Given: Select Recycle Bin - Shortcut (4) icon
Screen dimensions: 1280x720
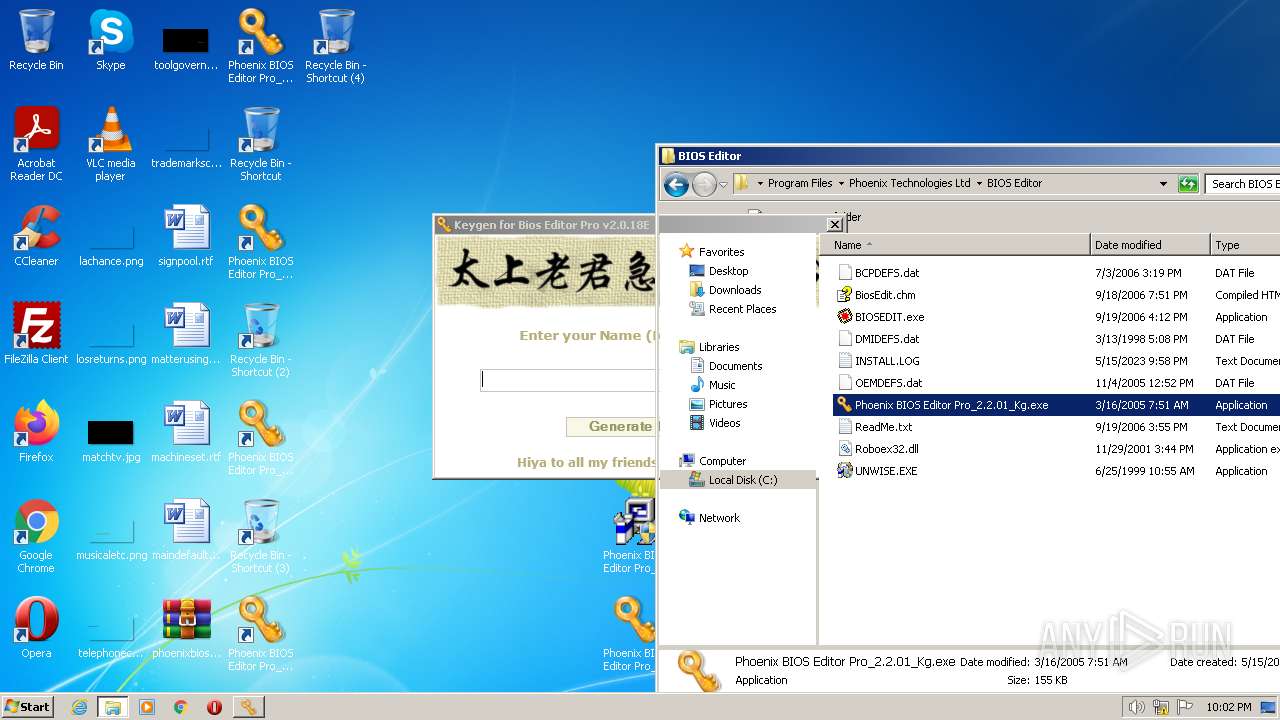Looking at the screenshot, I should click(x=335, y=47).
